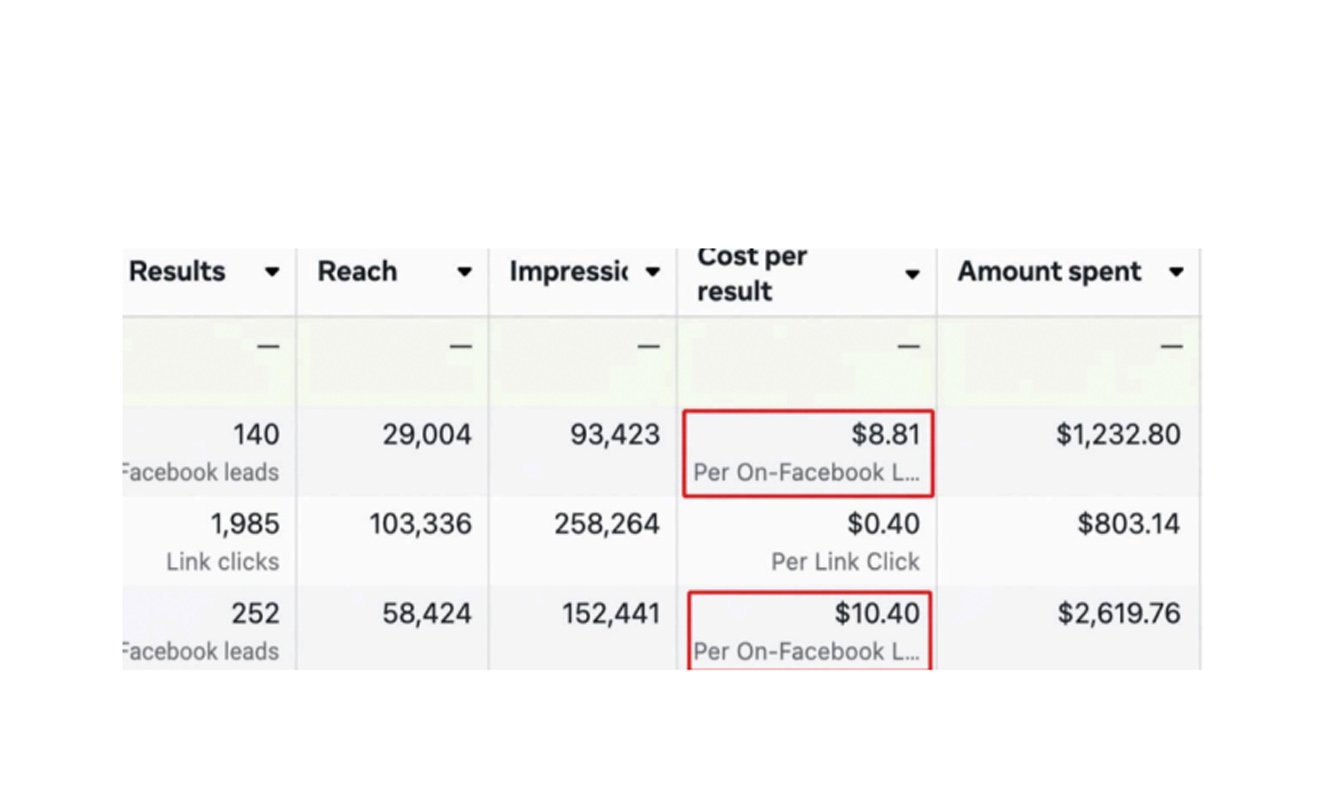
Task: Click the $1,232.80 amount spent value
Action: click(1118, 435)
